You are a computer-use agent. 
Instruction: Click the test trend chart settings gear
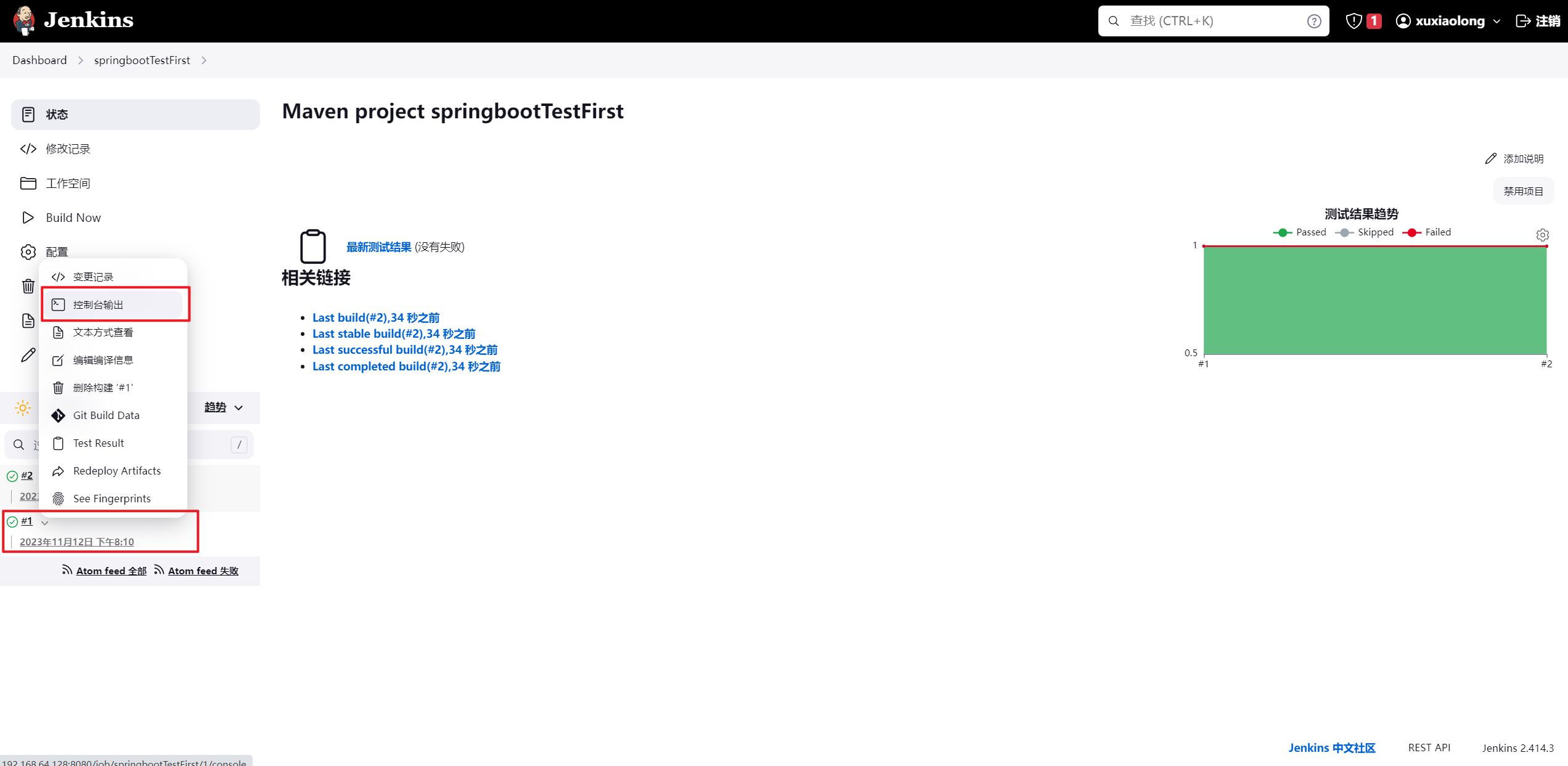[x=1542, y=235]
